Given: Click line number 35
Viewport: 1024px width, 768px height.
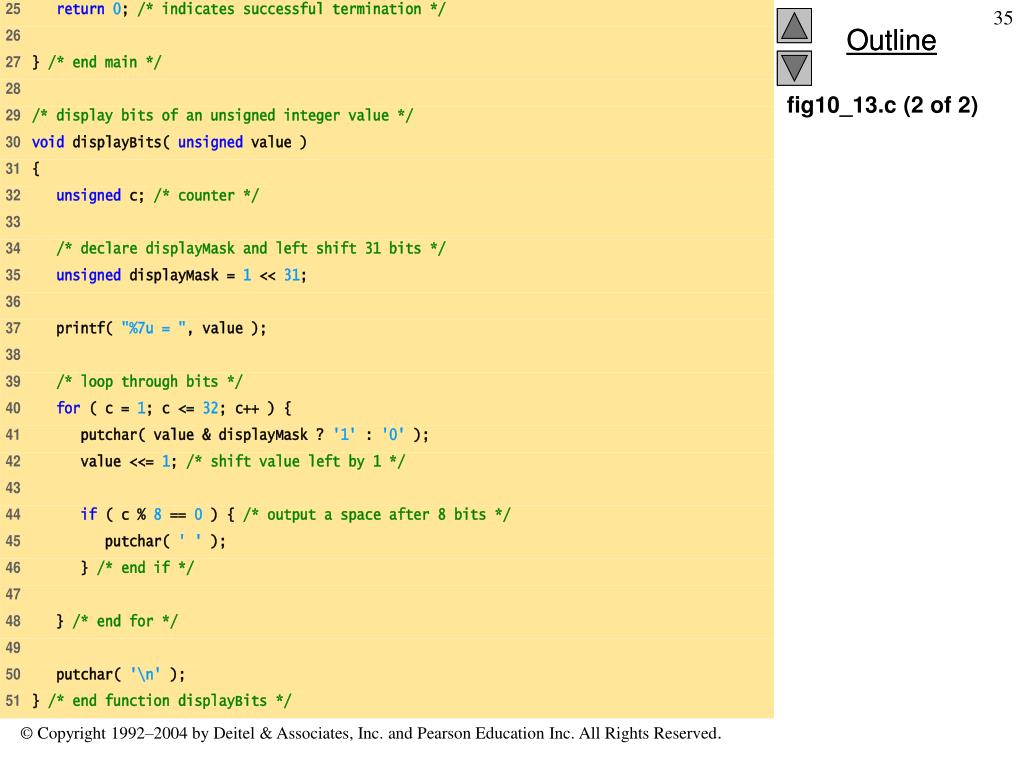Looking at the screenshot, I should pyautogui.click(x=13, y=275).
